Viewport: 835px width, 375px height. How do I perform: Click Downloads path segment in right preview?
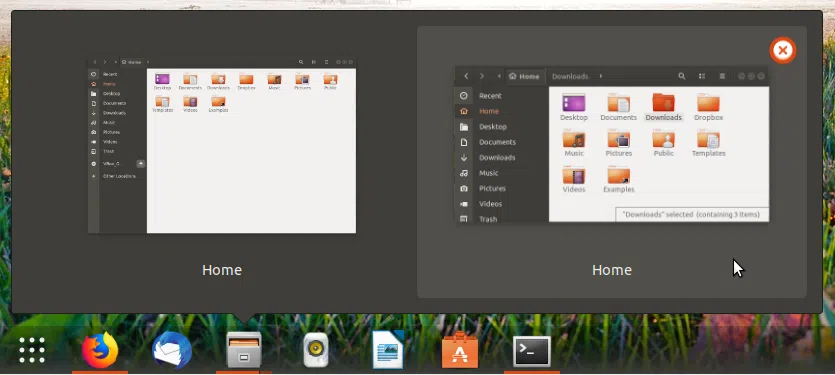pyautogui.click(x=570, y=76)
